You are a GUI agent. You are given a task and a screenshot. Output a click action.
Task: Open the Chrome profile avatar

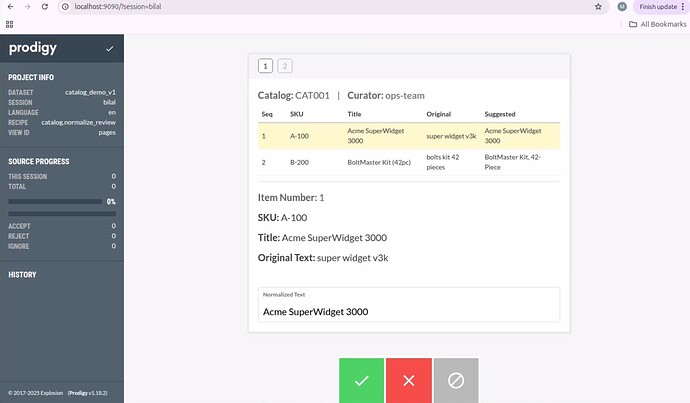(622, 7)
